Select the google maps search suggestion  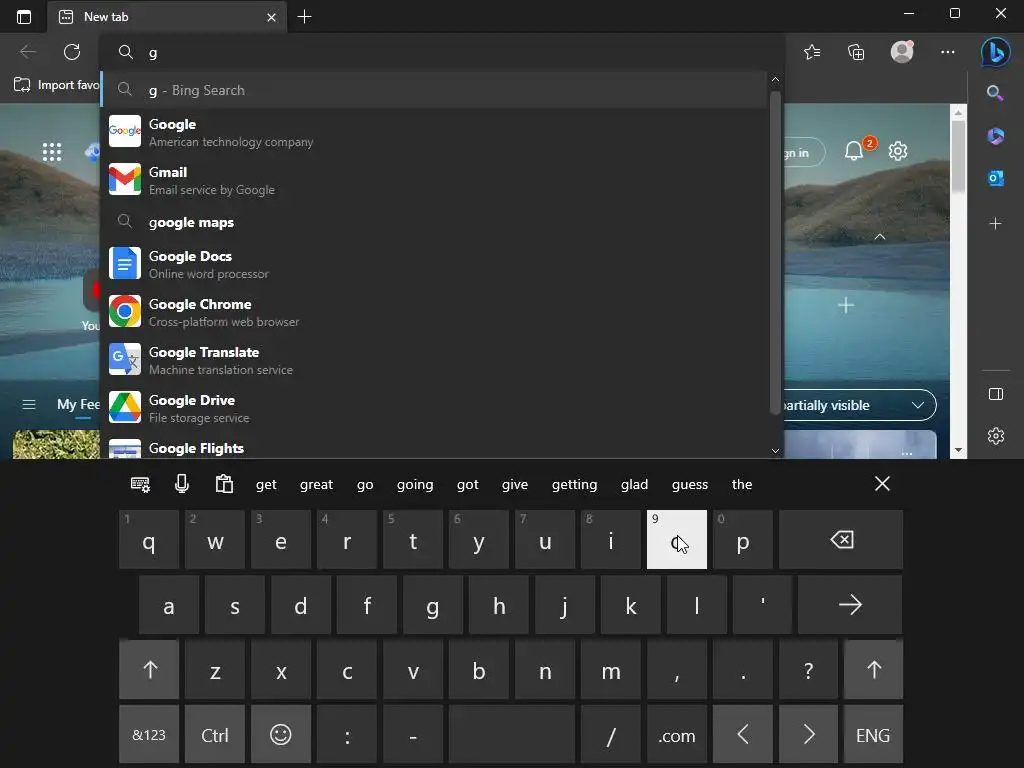435,223
